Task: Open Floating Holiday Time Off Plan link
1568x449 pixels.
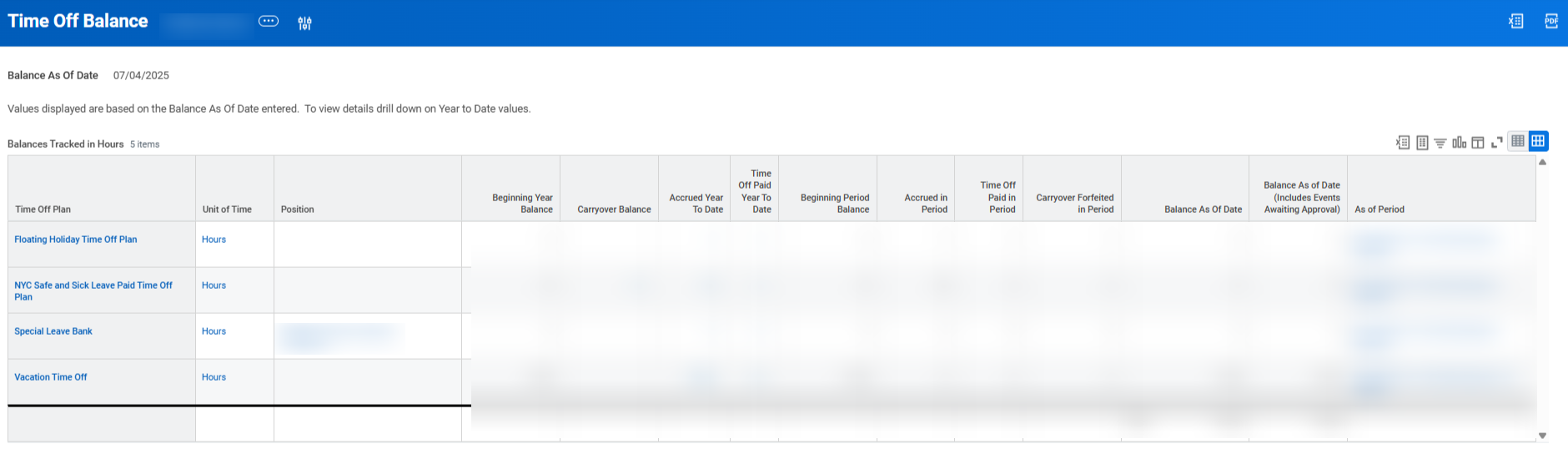Action: coord(76,240)
